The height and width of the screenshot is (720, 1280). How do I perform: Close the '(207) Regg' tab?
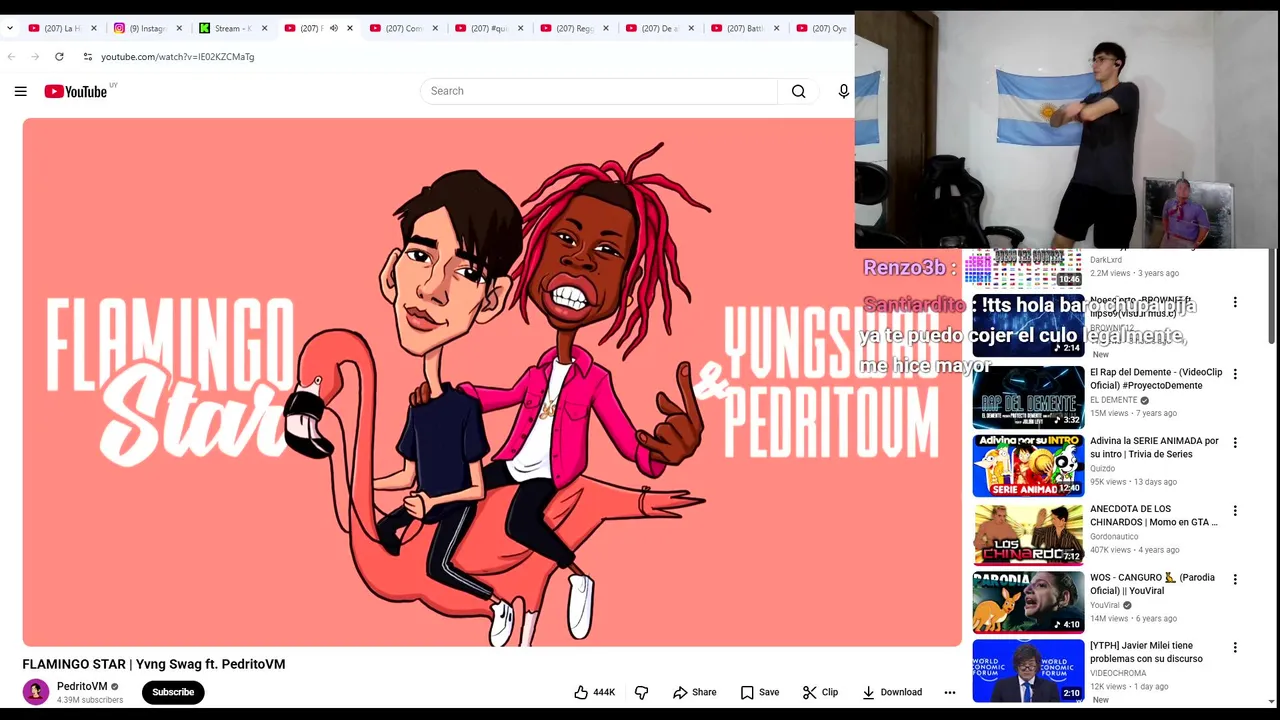[605, 28]
